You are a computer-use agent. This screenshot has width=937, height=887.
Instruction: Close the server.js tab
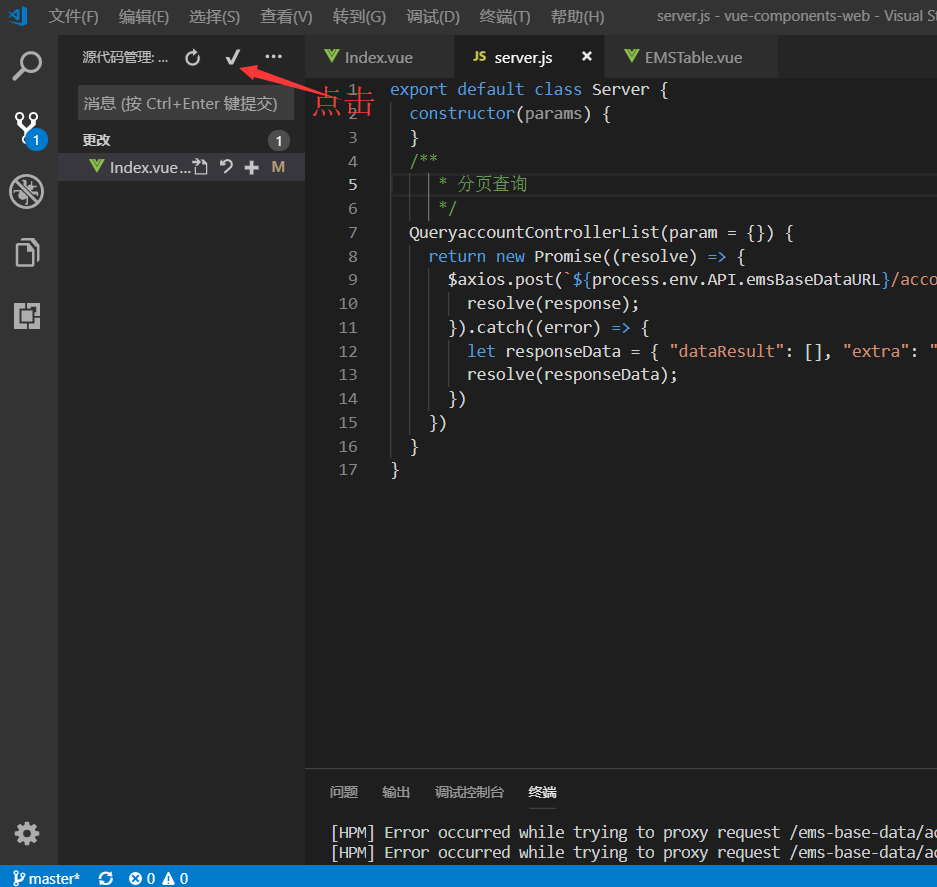click(587, 56)
